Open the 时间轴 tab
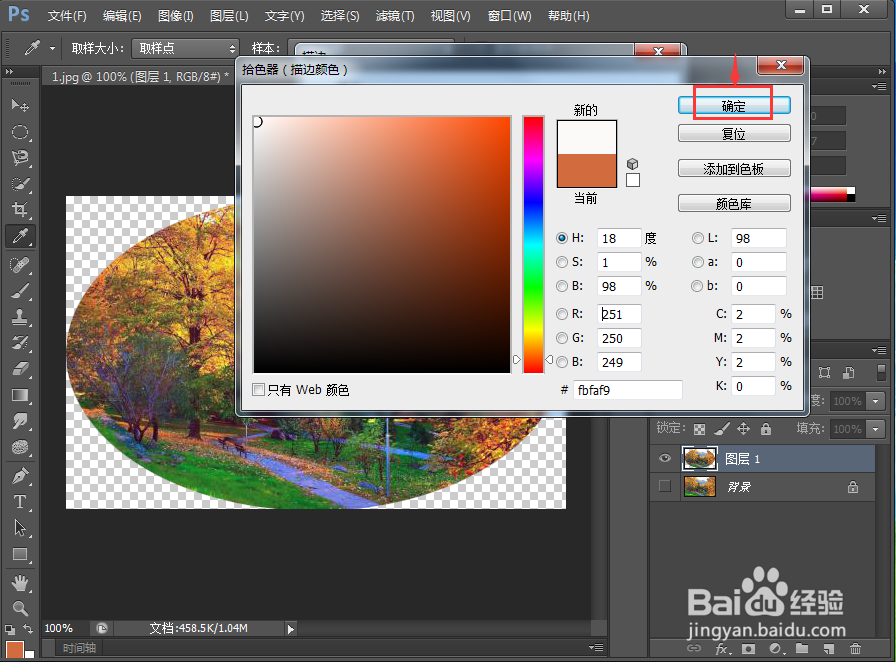This screenshot has width=896, height=662. click(x=79, y=648)
